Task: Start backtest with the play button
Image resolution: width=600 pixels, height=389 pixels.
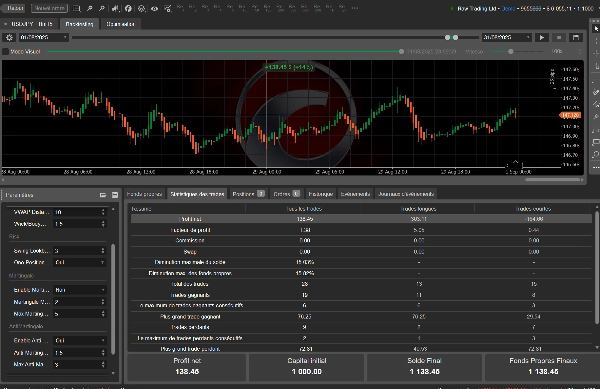Action: point(542,37)
